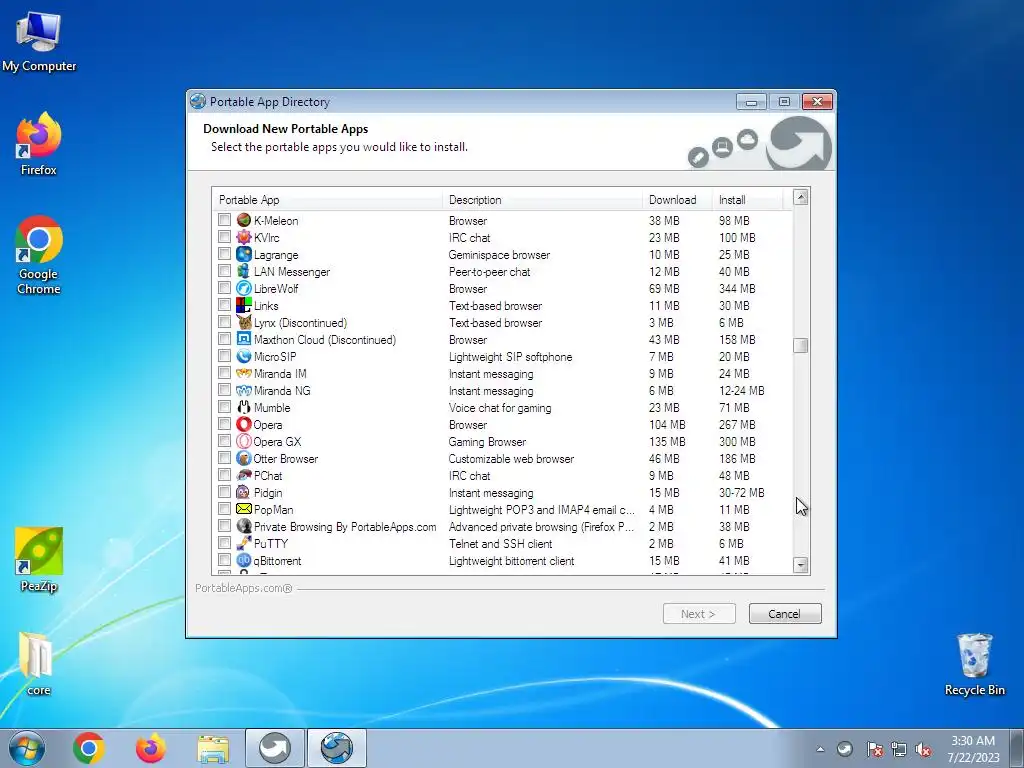Click the app list scrollbar thumb

(801, 345)
